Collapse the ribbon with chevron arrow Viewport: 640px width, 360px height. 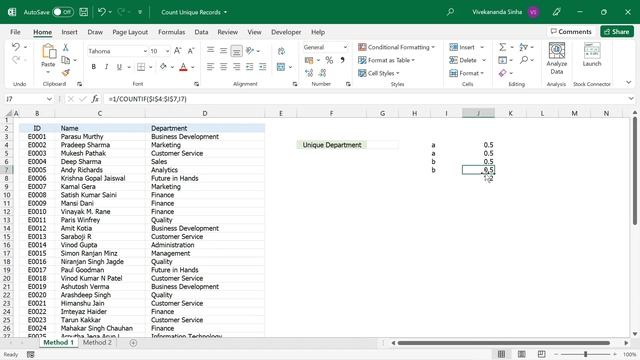point(629,82)
